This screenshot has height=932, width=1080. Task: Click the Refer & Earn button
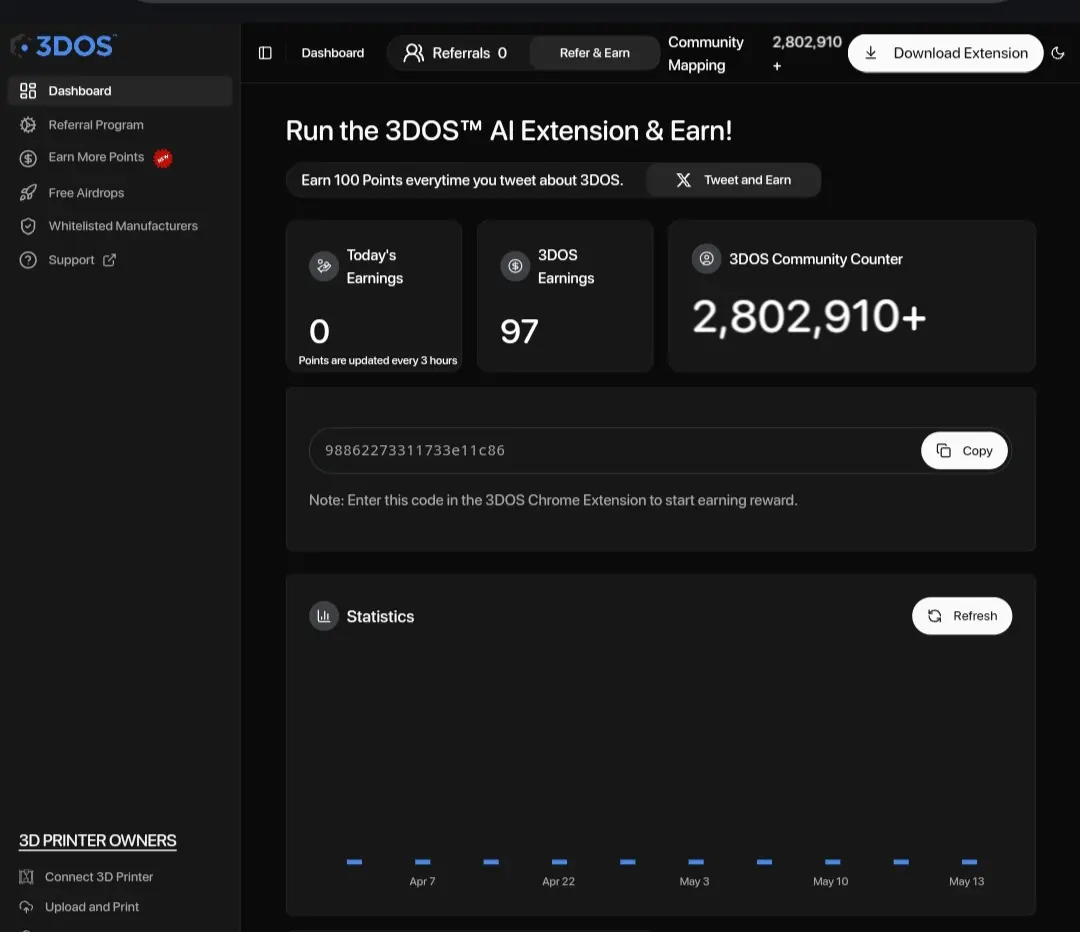pyautogui.click(x=594, y=53)
